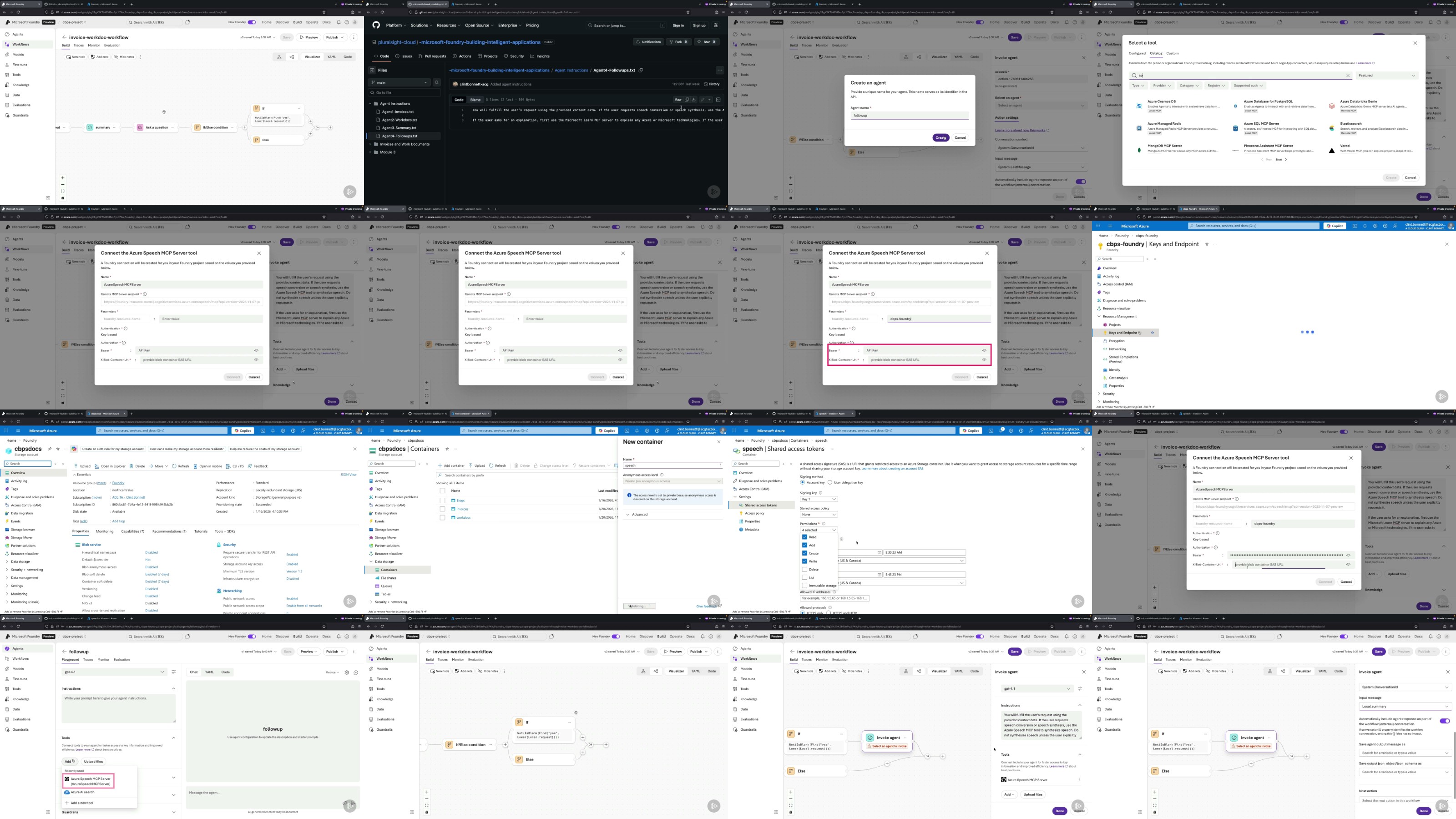Click the GitHub logo icon
1456x819 pixels.
coord(376,25)
